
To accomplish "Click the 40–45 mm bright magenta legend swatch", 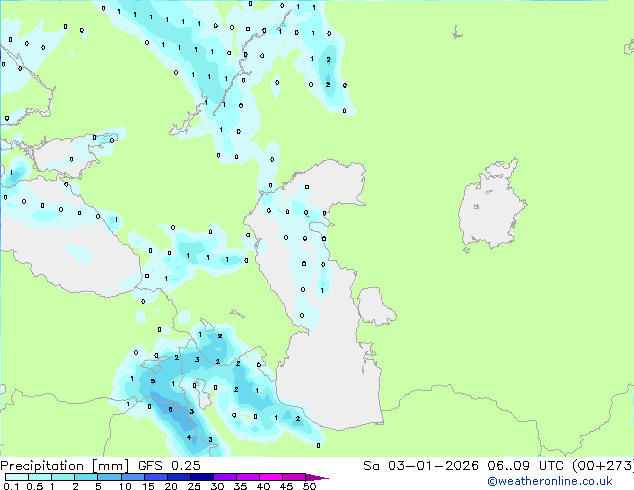I will coord(271,477).
